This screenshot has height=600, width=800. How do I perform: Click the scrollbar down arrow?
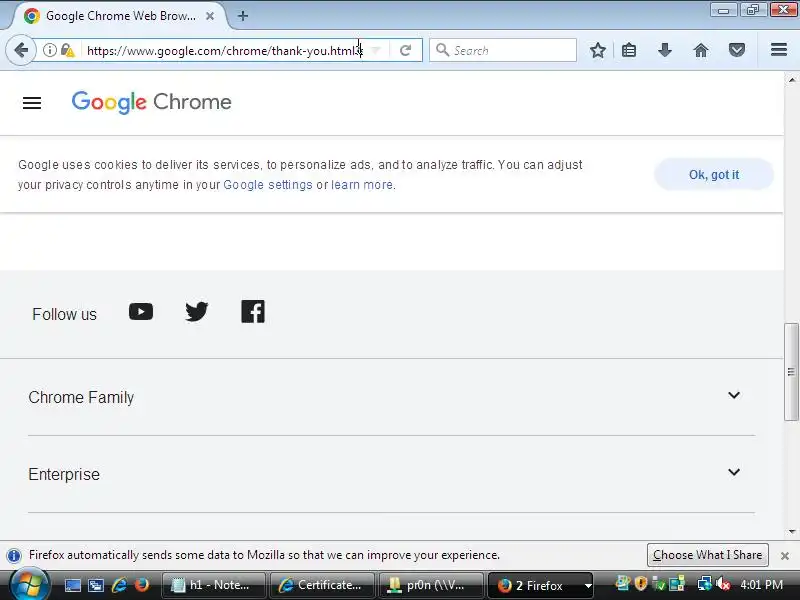(x=792, y=532)
